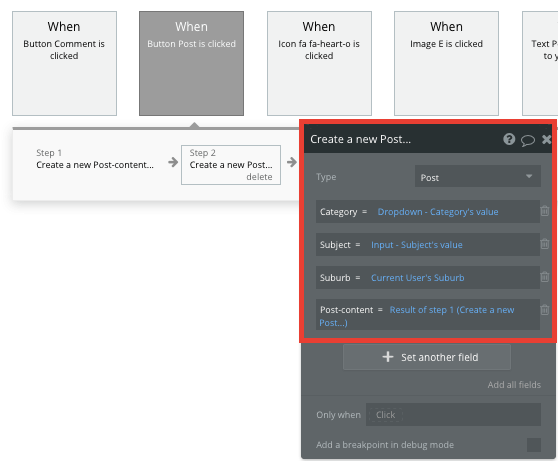558x461 pixels.
Task: Open the comment bubble icon in panel header
Action: 528,140
